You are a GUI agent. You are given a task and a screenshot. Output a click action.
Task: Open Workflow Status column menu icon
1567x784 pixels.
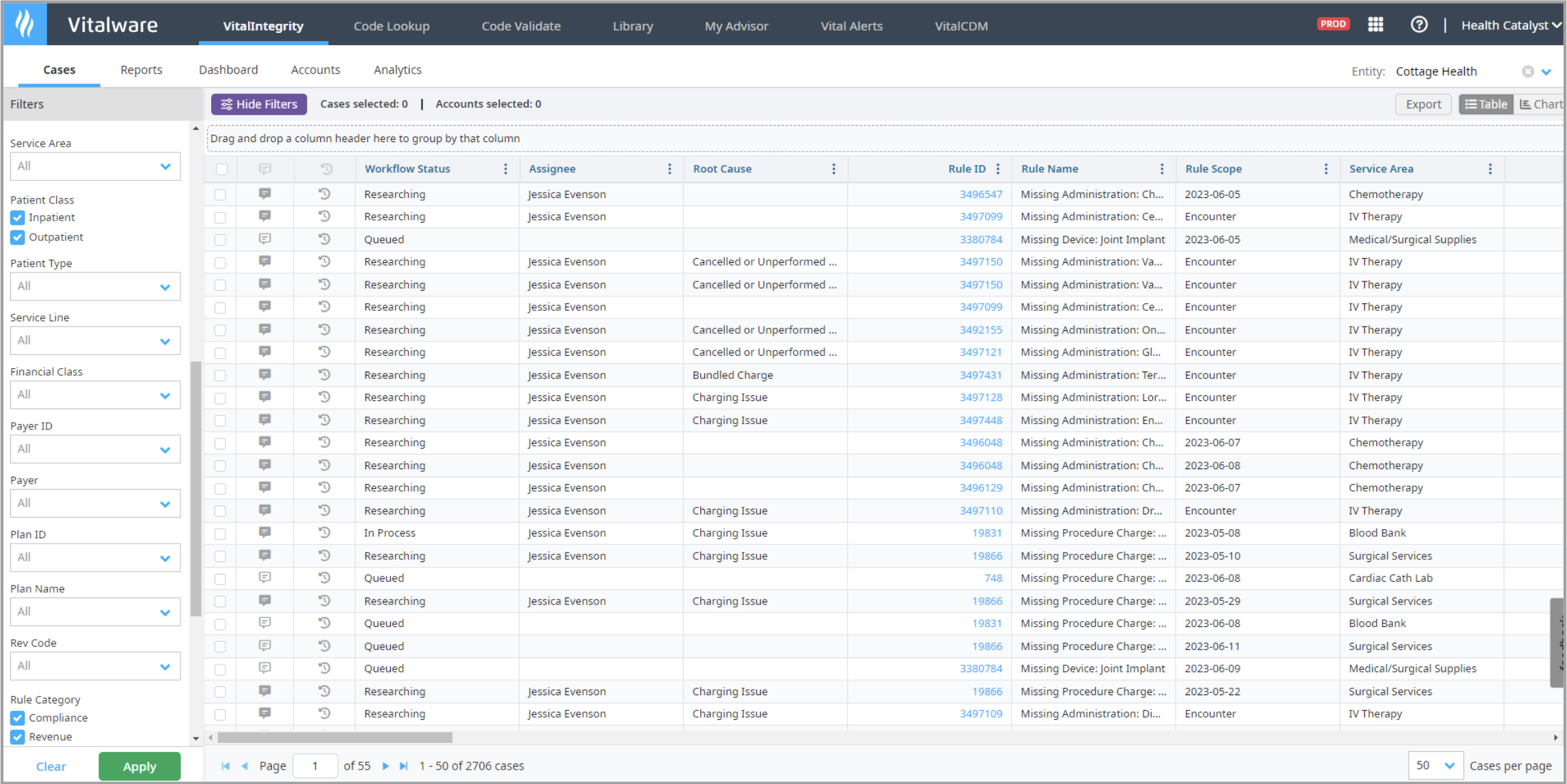tap(505, 169)
